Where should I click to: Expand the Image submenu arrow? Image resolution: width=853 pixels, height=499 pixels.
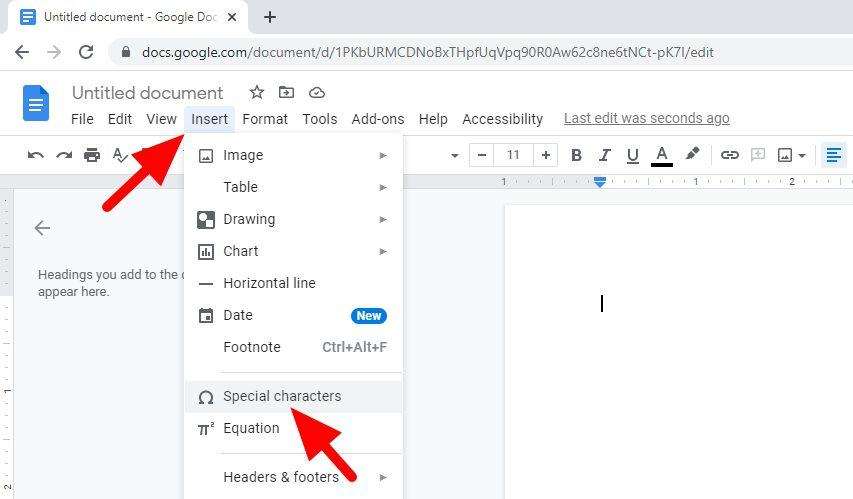383,156
